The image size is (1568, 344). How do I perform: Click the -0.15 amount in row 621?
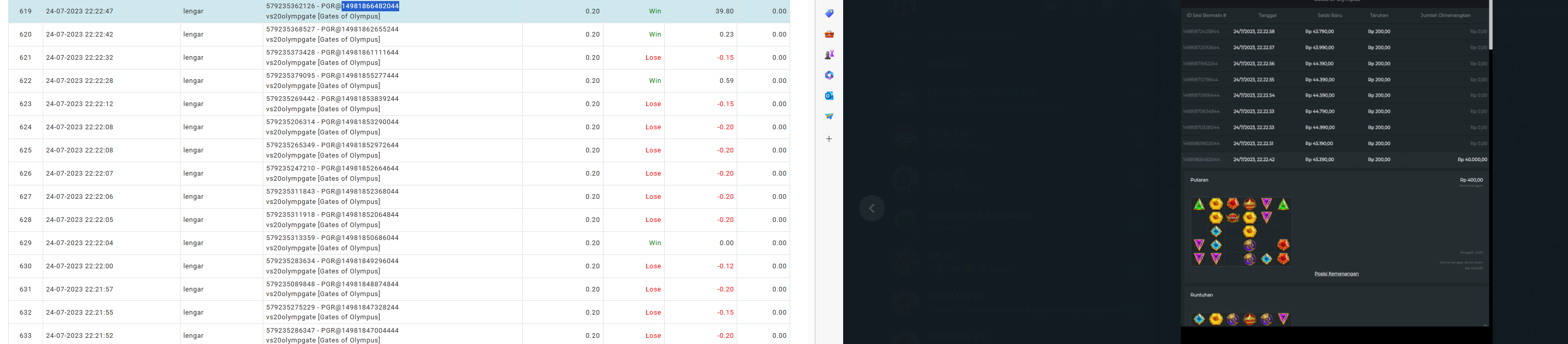725,57
